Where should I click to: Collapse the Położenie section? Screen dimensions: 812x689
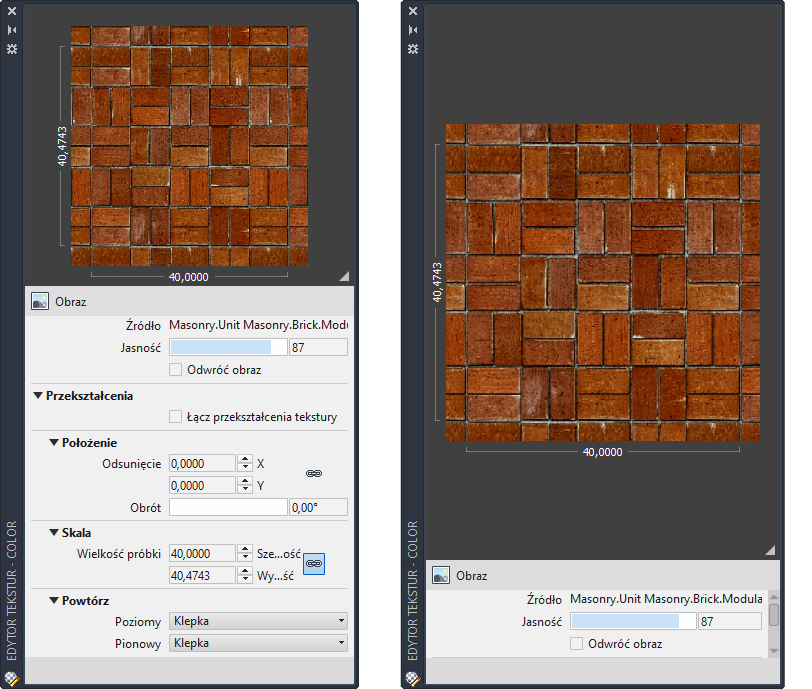pos(54,442)
